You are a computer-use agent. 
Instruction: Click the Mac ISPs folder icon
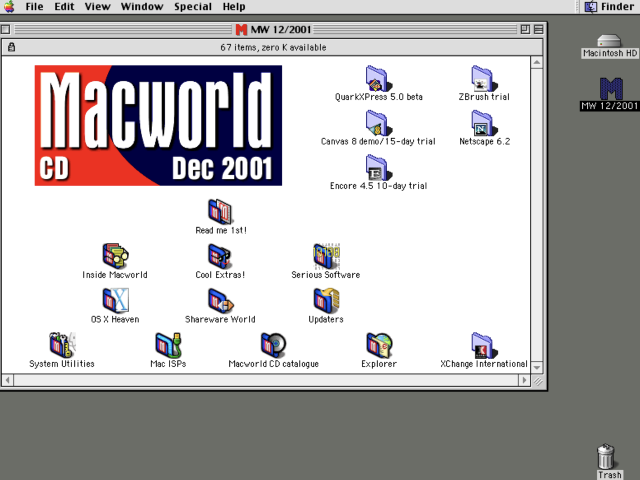168,345
